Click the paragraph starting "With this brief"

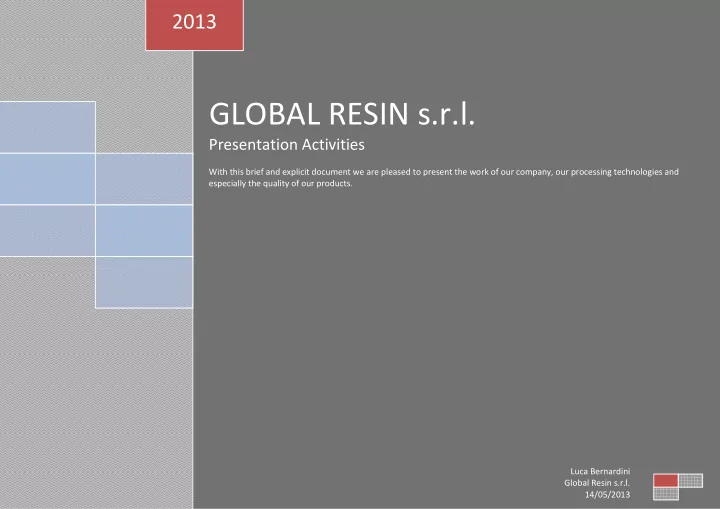[x=444, y=177]
